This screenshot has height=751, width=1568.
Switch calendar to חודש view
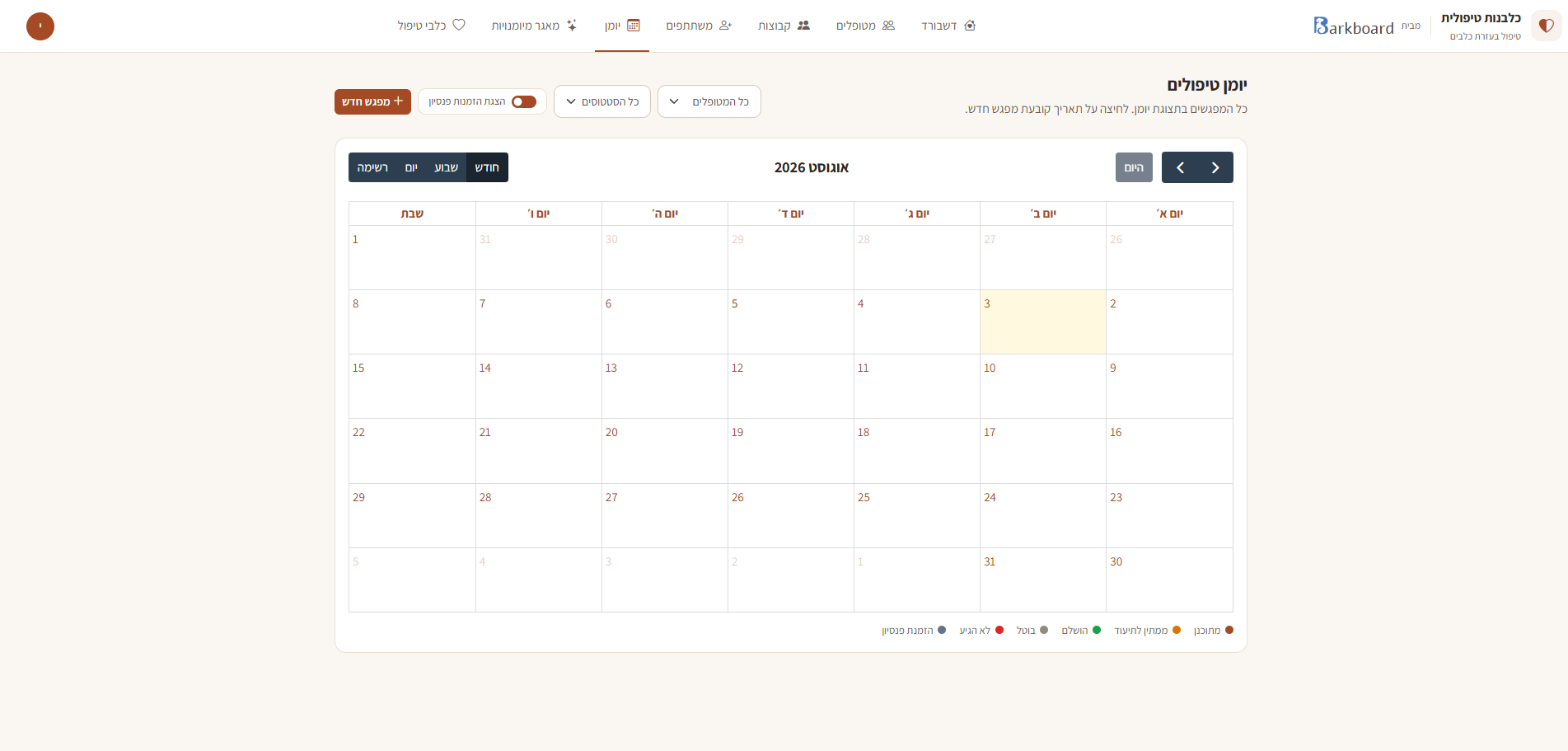(x=487, y=167)
